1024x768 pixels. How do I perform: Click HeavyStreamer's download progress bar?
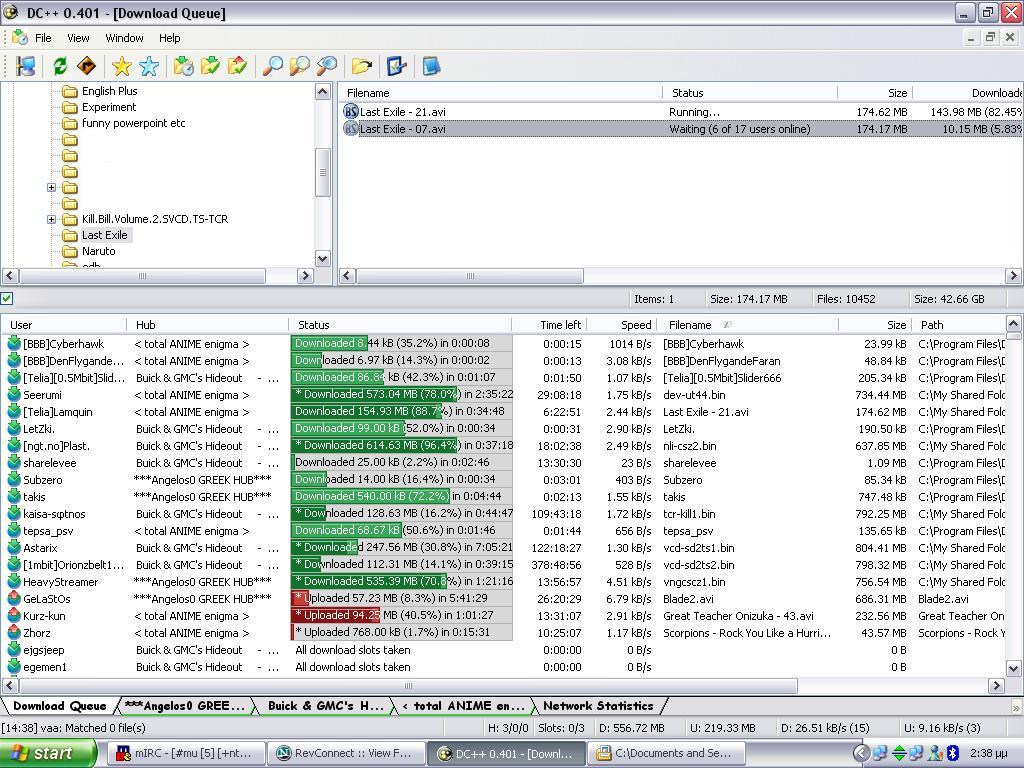tap(402, 581)
